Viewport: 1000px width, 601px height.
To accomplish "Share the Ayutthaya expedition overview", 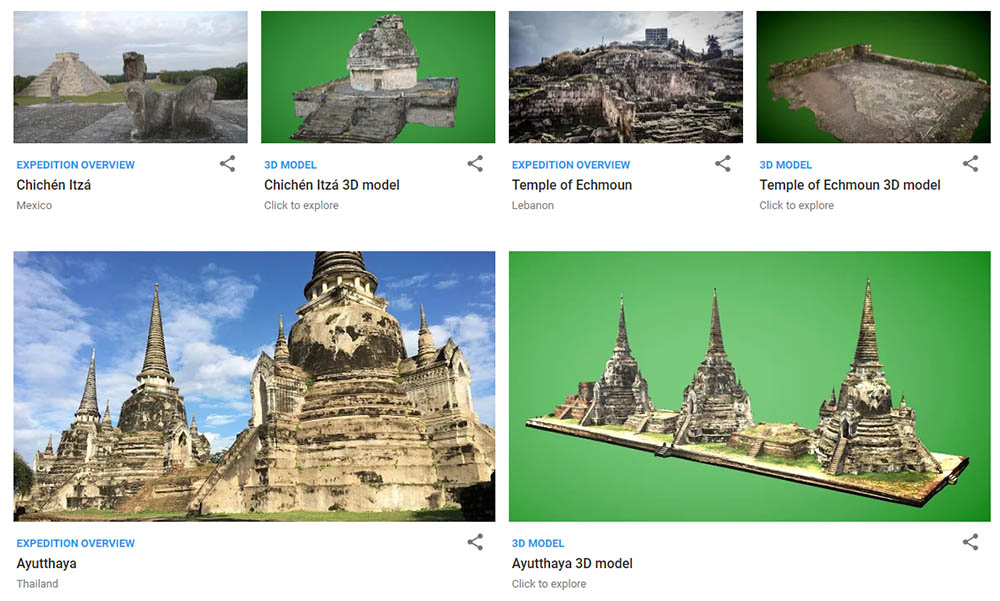I will point(475,542).
